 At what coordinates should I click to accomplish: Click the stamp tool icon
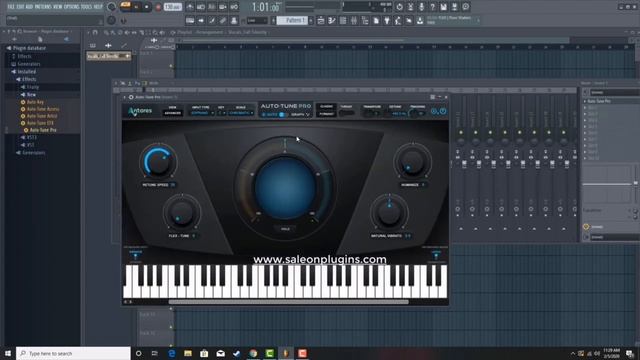click(234, 20)
